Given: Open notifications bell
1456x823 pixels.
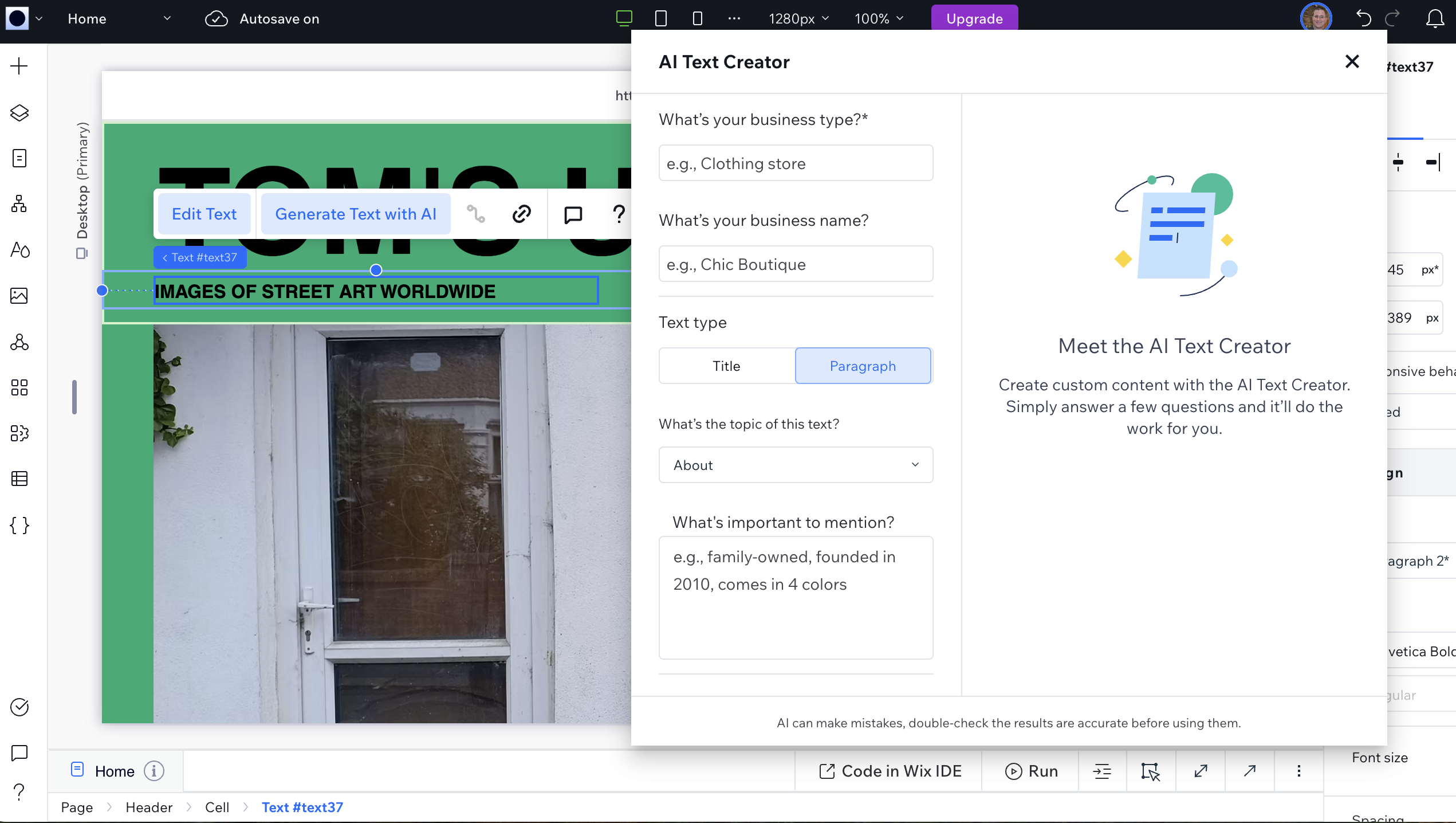Looking at the screenshot, I should pos(1435,18).
